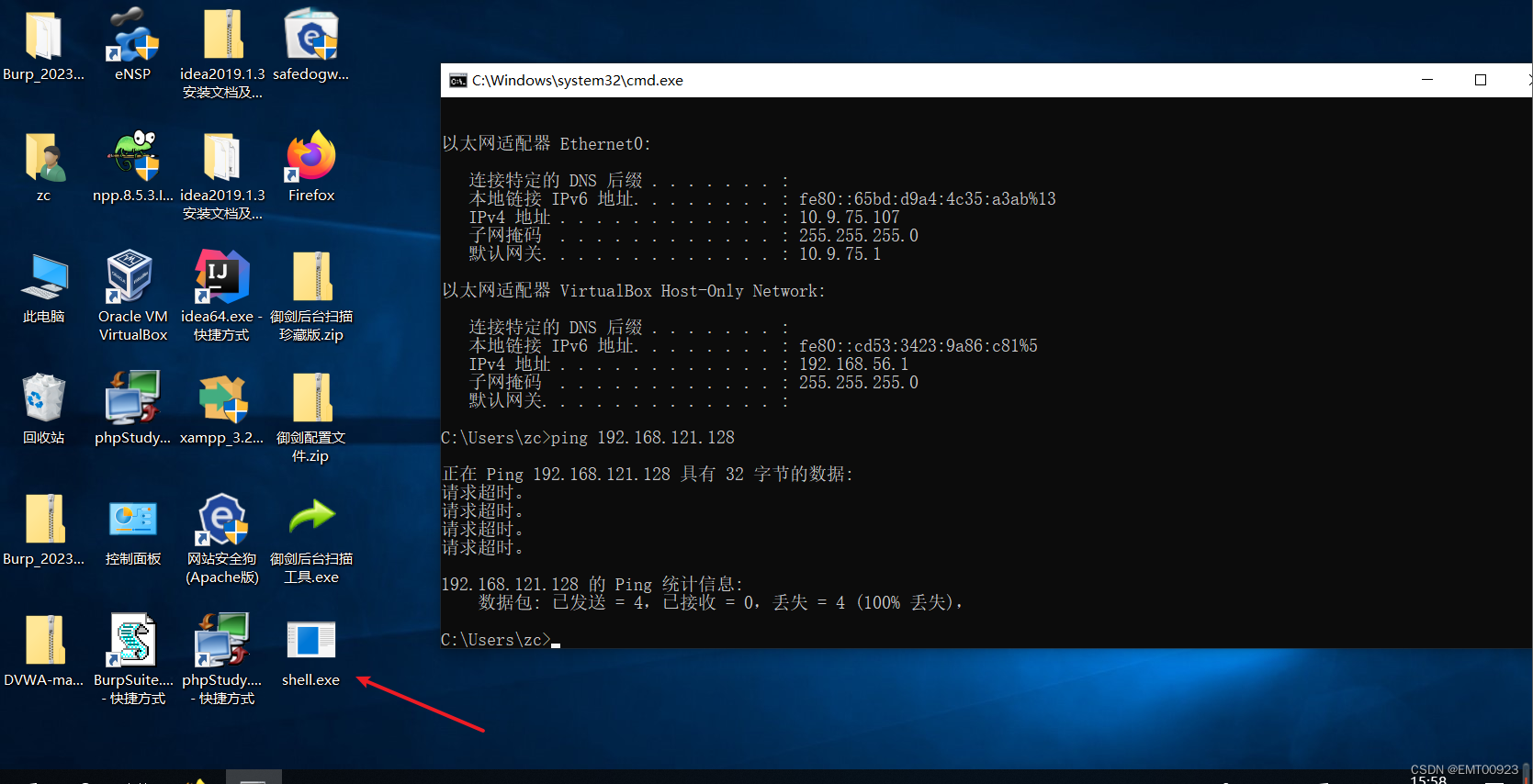This screenshot has width=1533, height=784.
Task: Click the Ethernet0 adapter heading
Action: tap(547, 144)
